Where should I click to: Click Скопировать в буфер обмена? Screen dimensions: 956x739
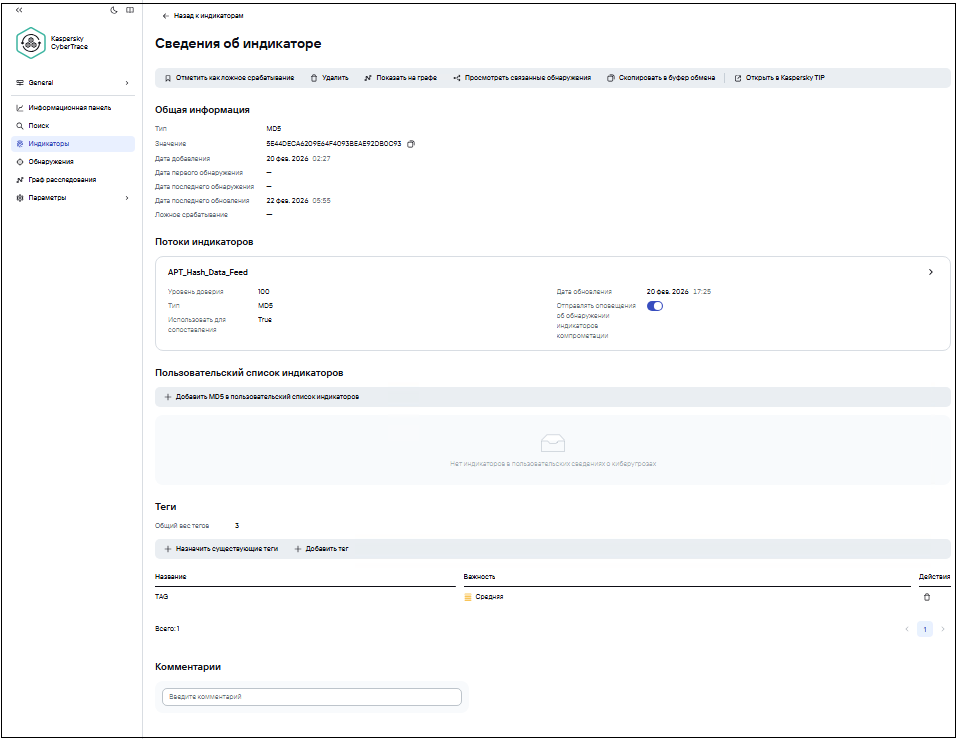(x=661, y=78)
